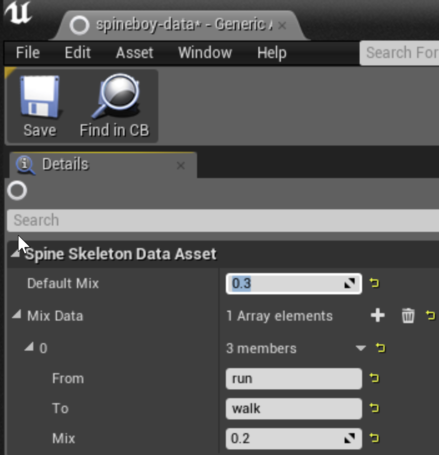Empty the Mix Data array with trash icon
The height and width of the screenshot is (455, 439).
tap(408, 315)
